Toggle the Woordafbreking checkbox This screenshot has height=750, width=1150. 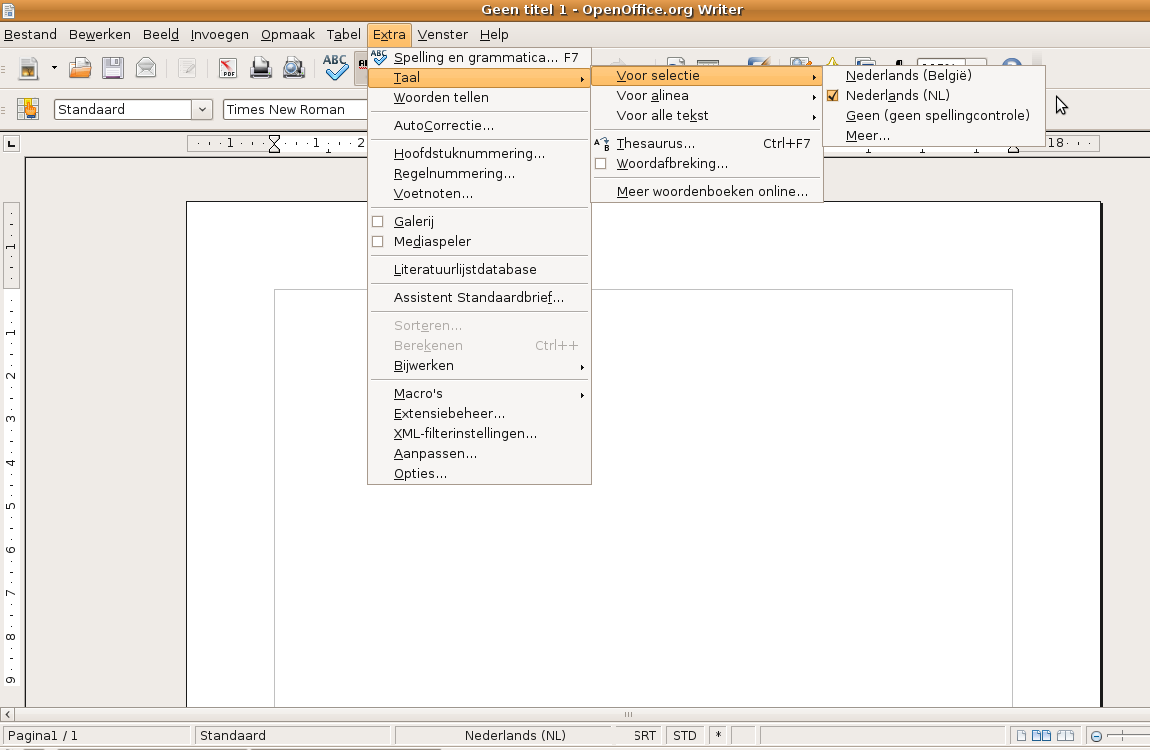(x=601, y=163)
